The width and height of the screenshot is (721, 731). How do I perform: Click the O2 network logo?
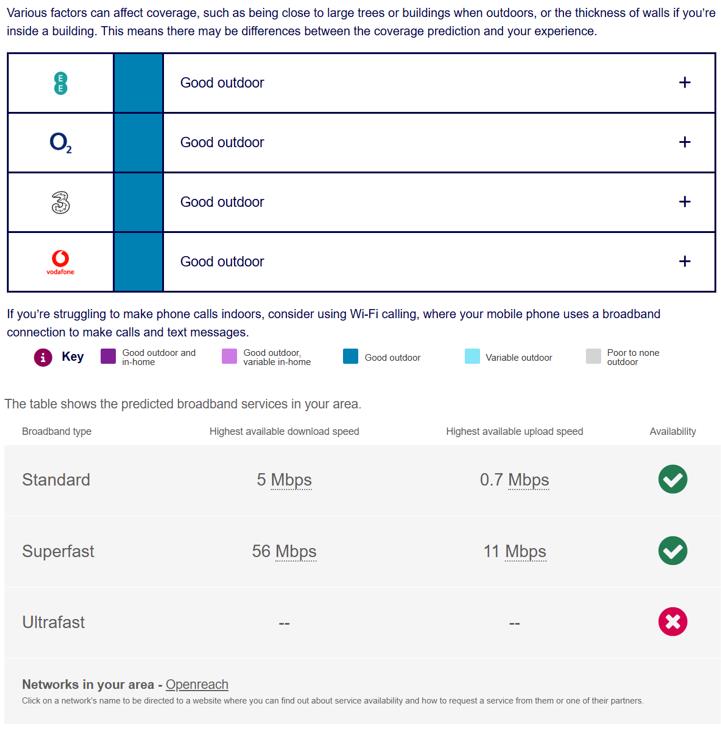(60, 143)
